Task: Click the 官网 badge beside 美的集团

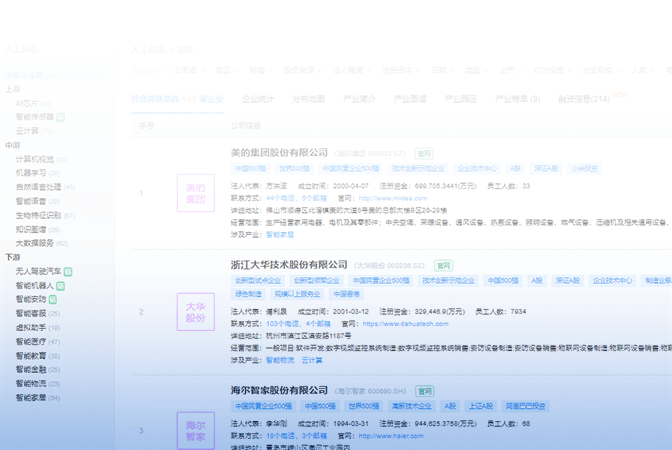Action: [x=425, y=154]
